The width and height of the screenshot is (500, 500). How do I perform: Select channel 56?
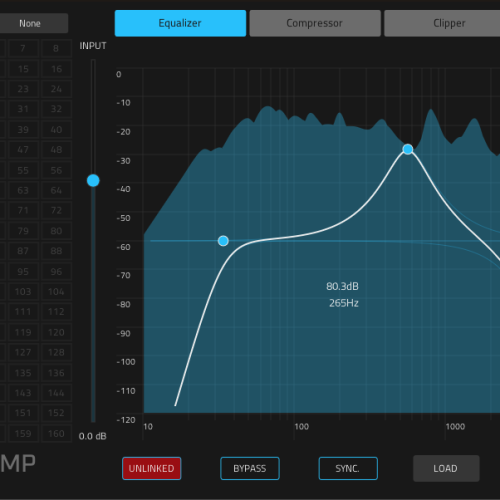click(56, 170)
